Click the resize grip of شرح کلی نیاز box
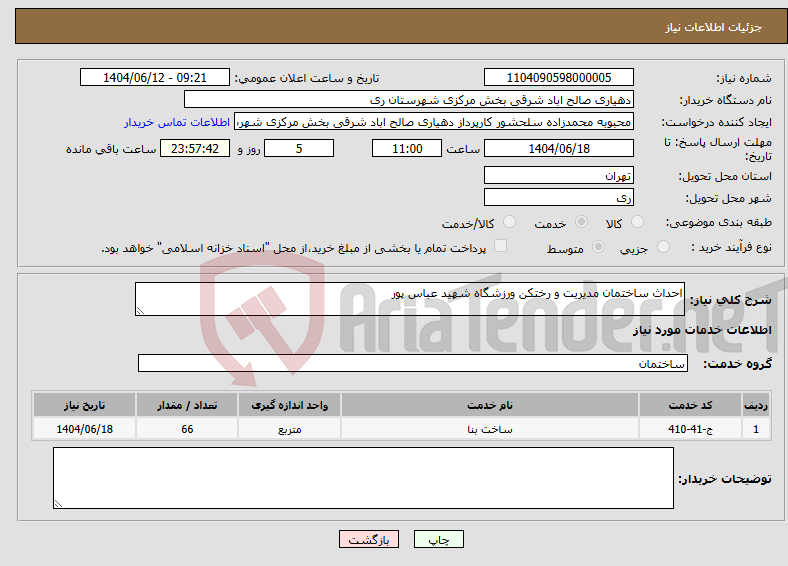788x566 pixels. coord(140,311)
